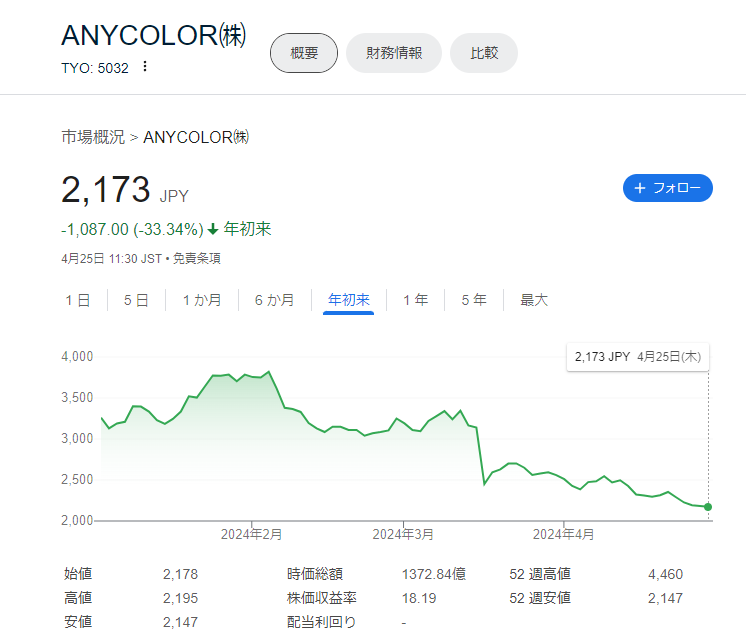Click the ANYCOLOR(株) page title
Screen dimensions: 746x643
[x=154, y=35]
